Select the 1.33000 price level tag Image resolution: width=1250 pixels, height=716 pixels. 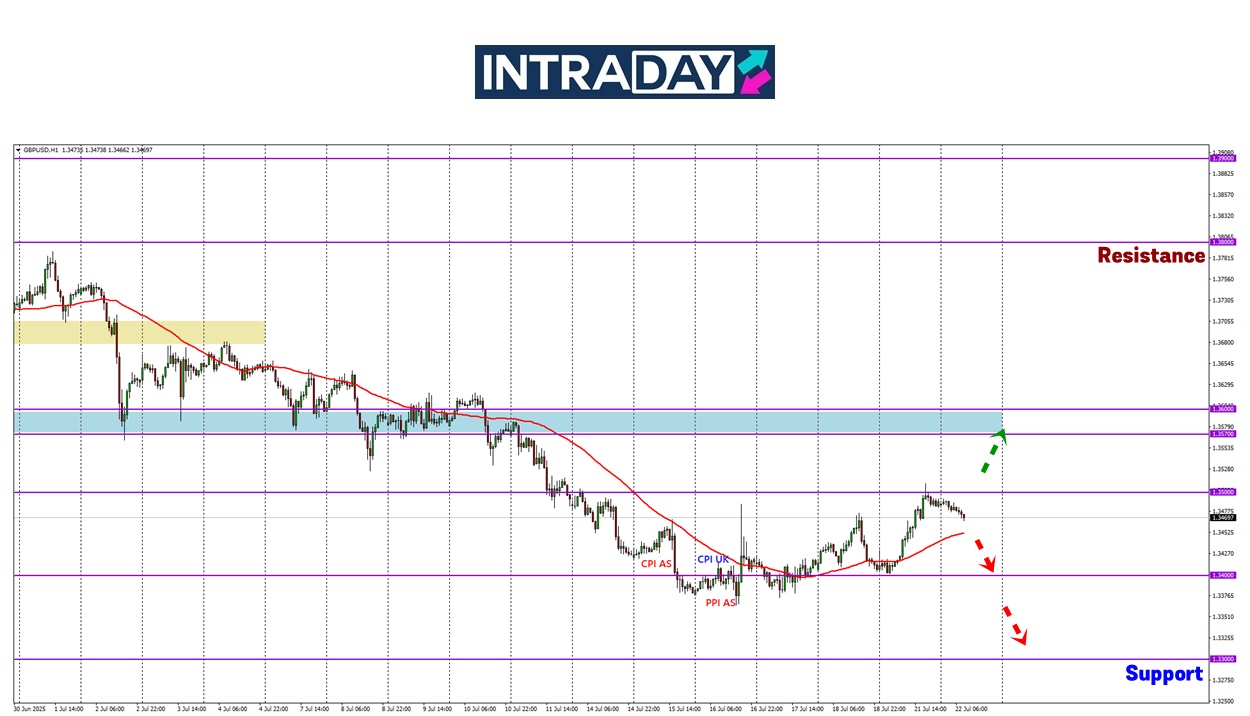1222,659
